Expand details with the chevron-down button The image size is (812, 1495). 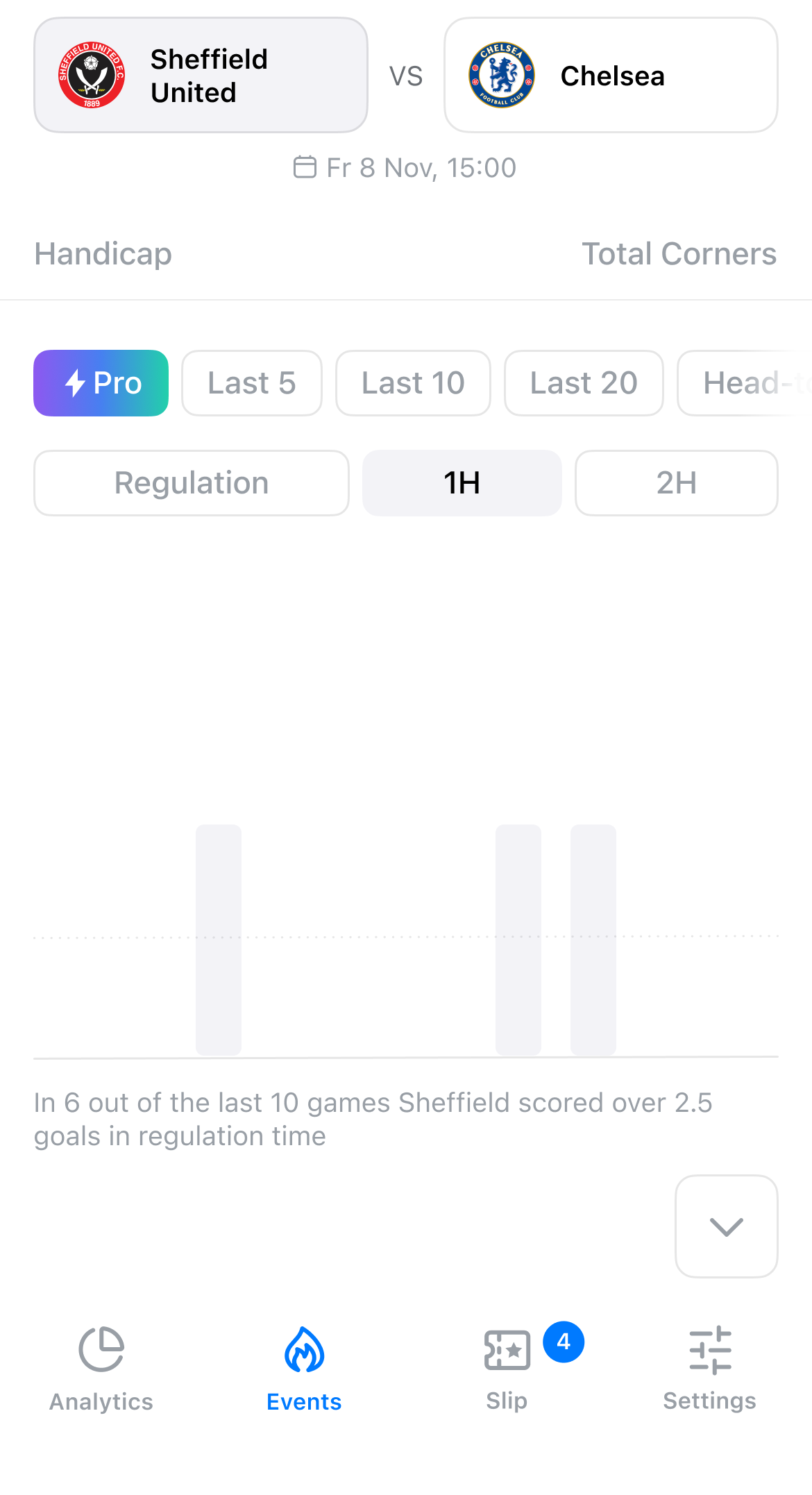727,1226
